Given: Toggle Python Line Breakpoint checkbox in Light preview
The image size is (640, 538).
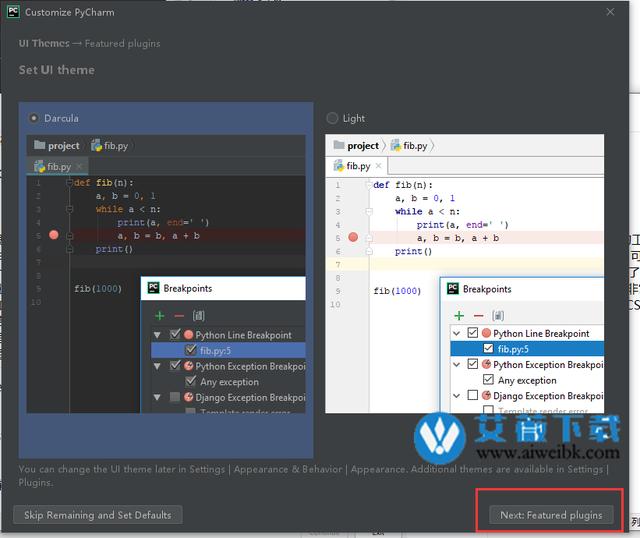Looking at the screenshot, I should [473, 333].
